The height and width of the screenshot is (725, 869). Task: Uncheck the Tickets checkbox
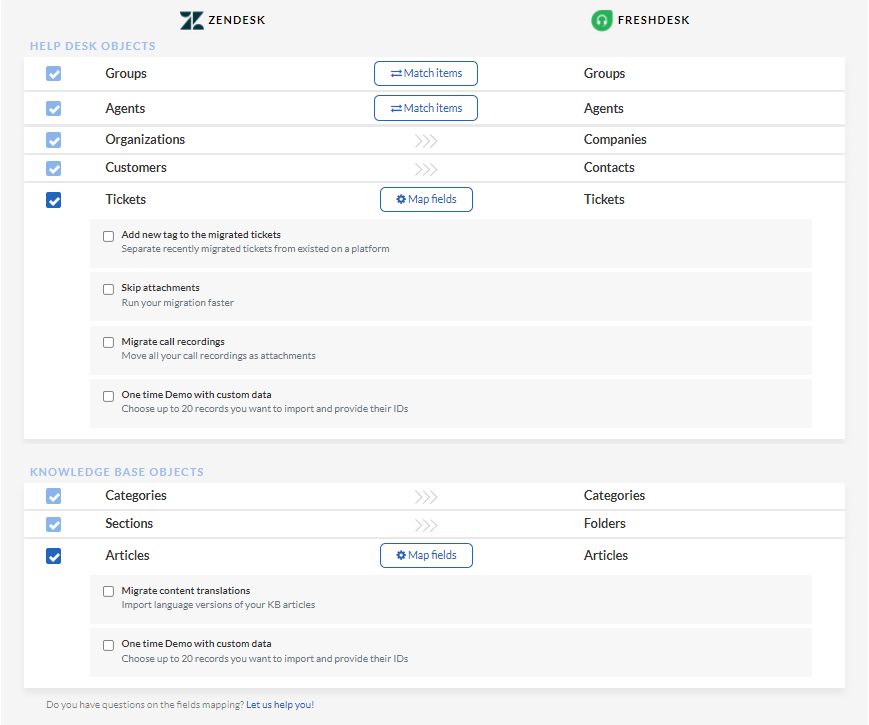[54, 200]
